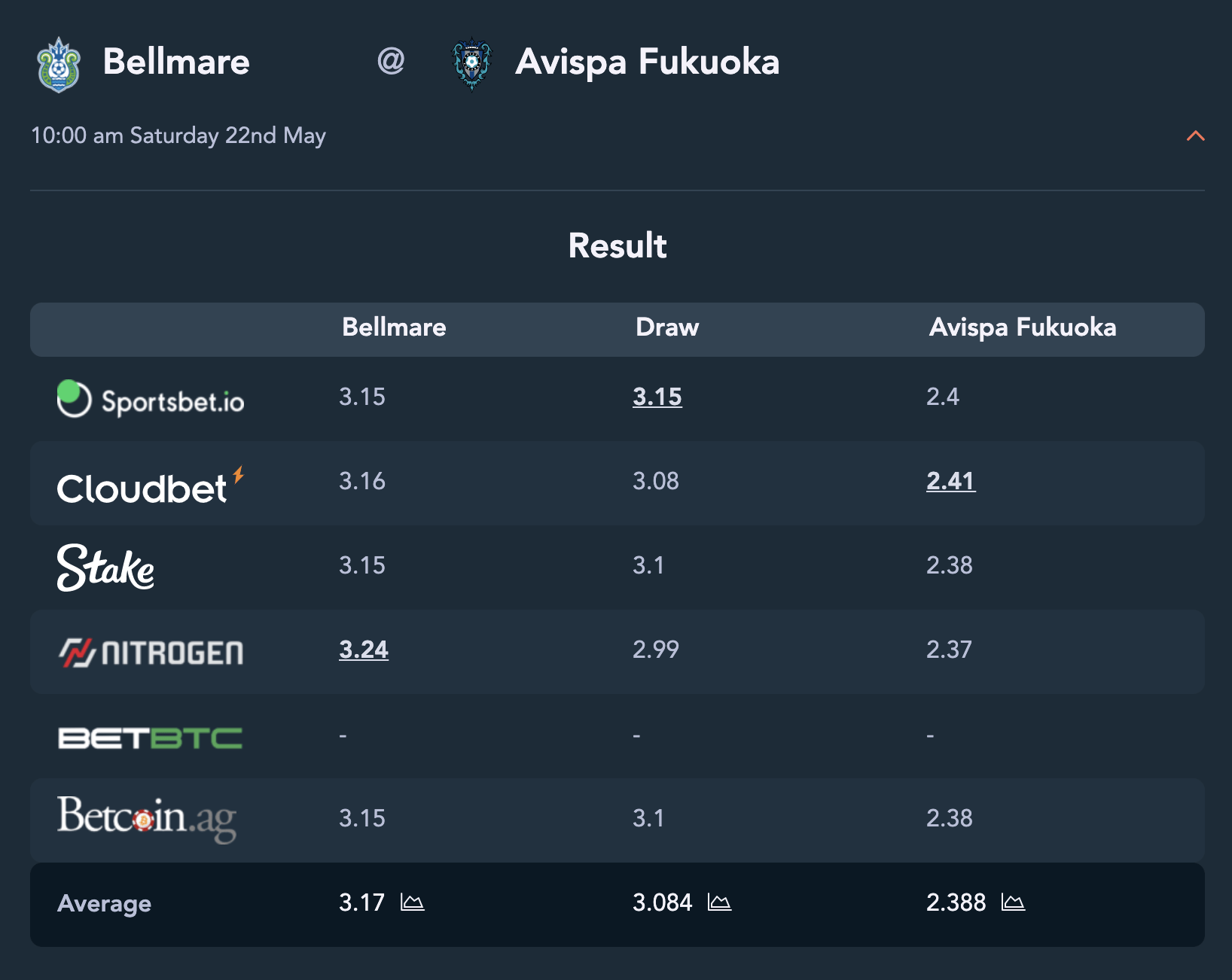The image size is (1232, 980).
Task: Click the Avispa Fukuoka team crest icon
Action: 471,64
